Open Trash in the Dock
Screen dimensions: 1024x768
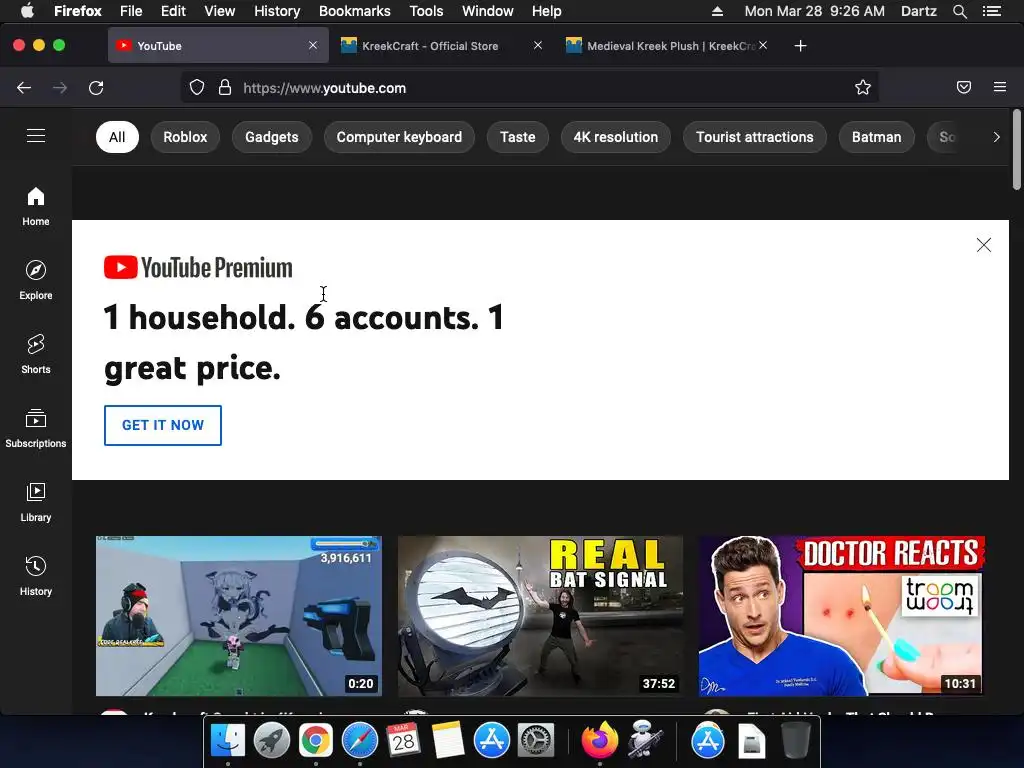point(796,741)
